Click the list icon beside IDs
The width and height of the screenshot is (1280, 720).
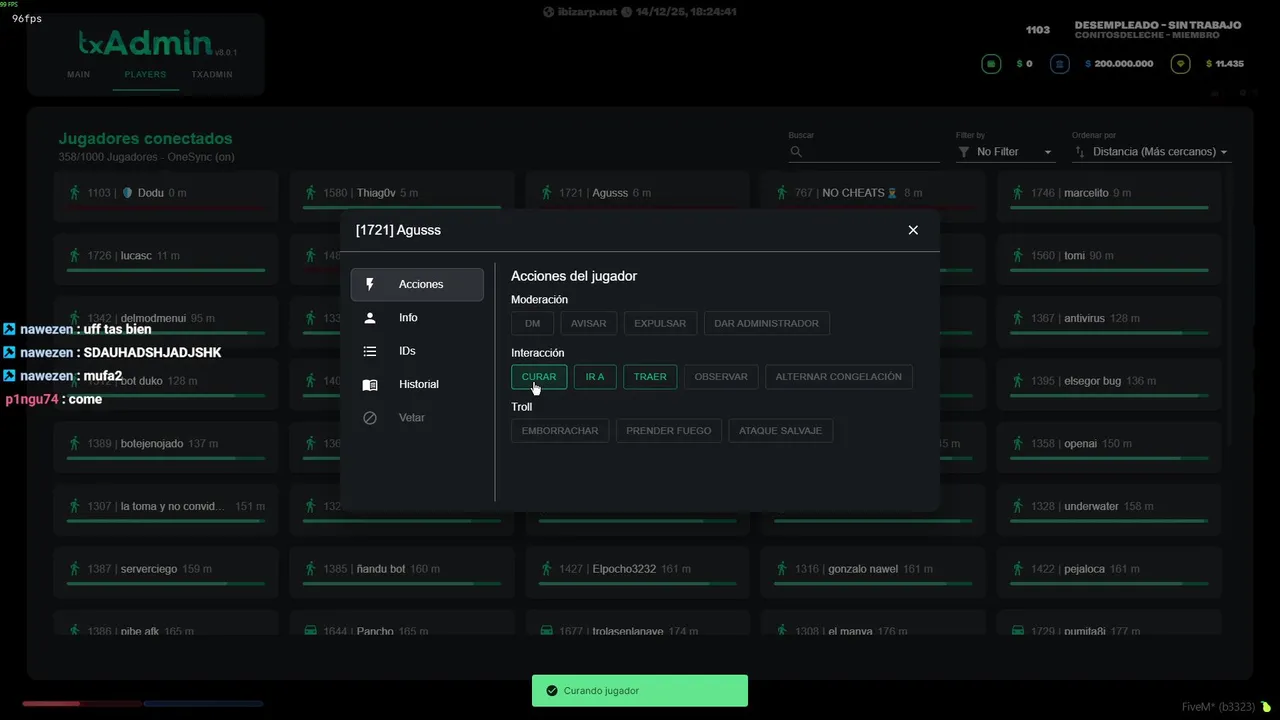pyautogui.click(x=370, y=351)
